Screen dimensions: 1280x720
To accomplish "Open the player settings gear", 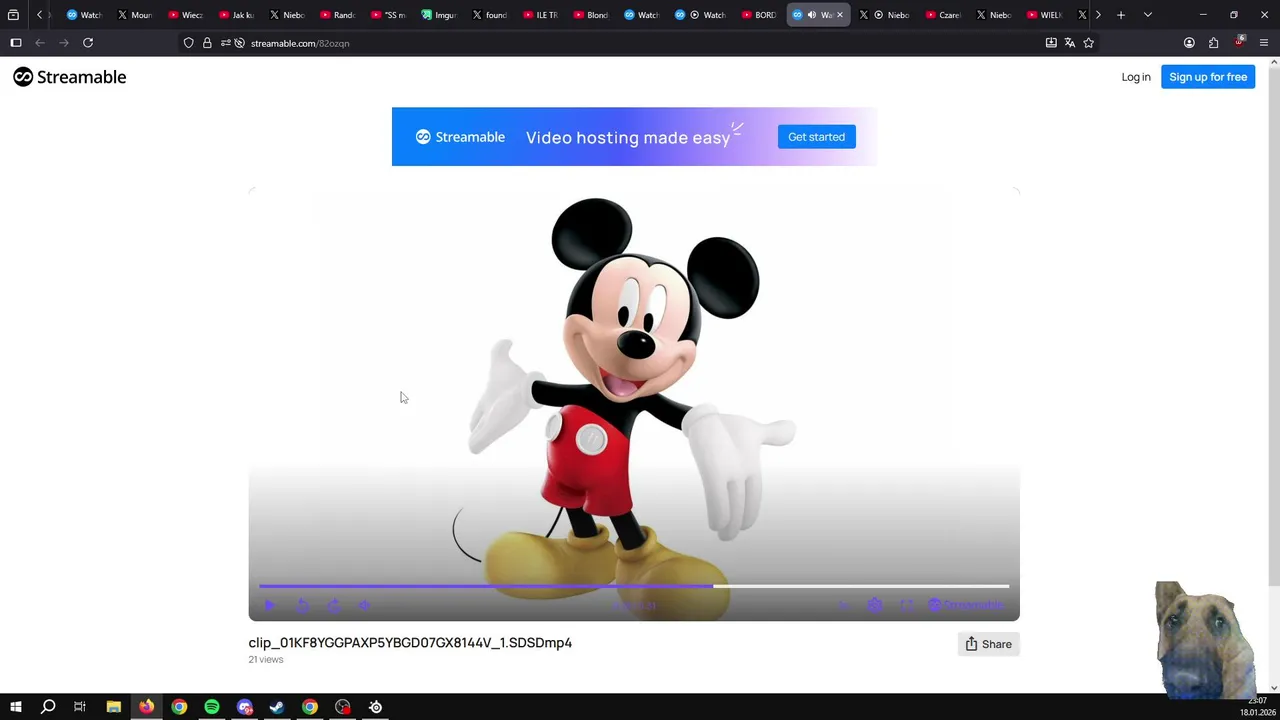I will point(875,605).
